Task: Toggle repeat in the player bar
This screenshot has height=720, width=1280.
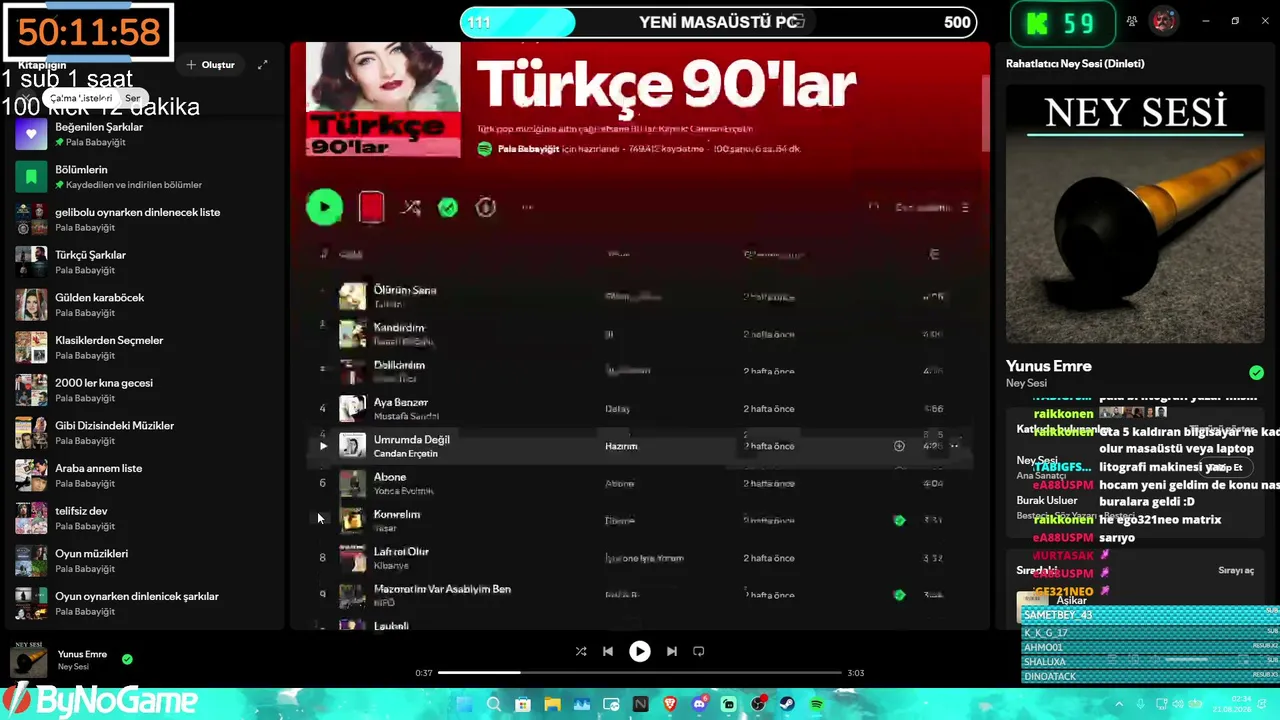Action: [x=699, y=651]
